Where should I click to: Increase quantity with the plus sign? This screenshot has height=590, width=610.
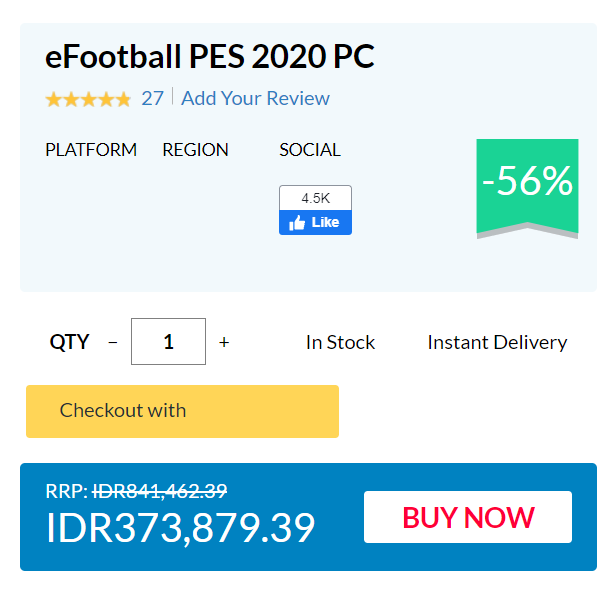coord(224,342)
